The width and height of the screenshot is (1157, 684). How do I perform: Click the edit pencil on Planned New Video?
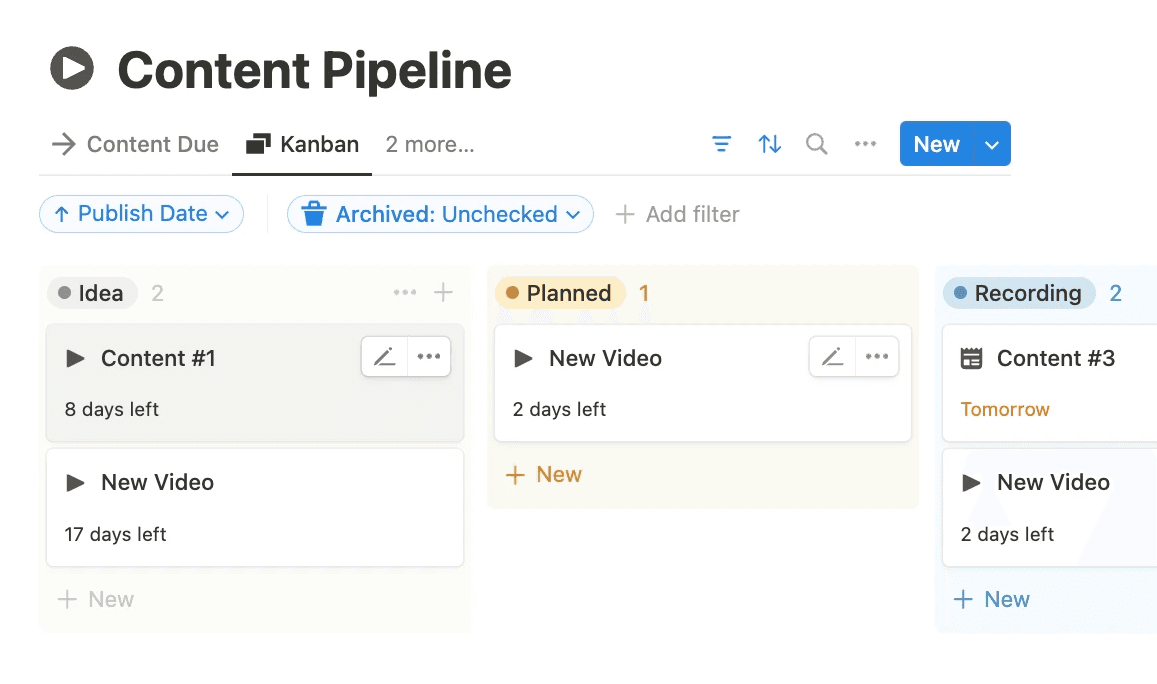pyautogui.click(x=832, y=357)
